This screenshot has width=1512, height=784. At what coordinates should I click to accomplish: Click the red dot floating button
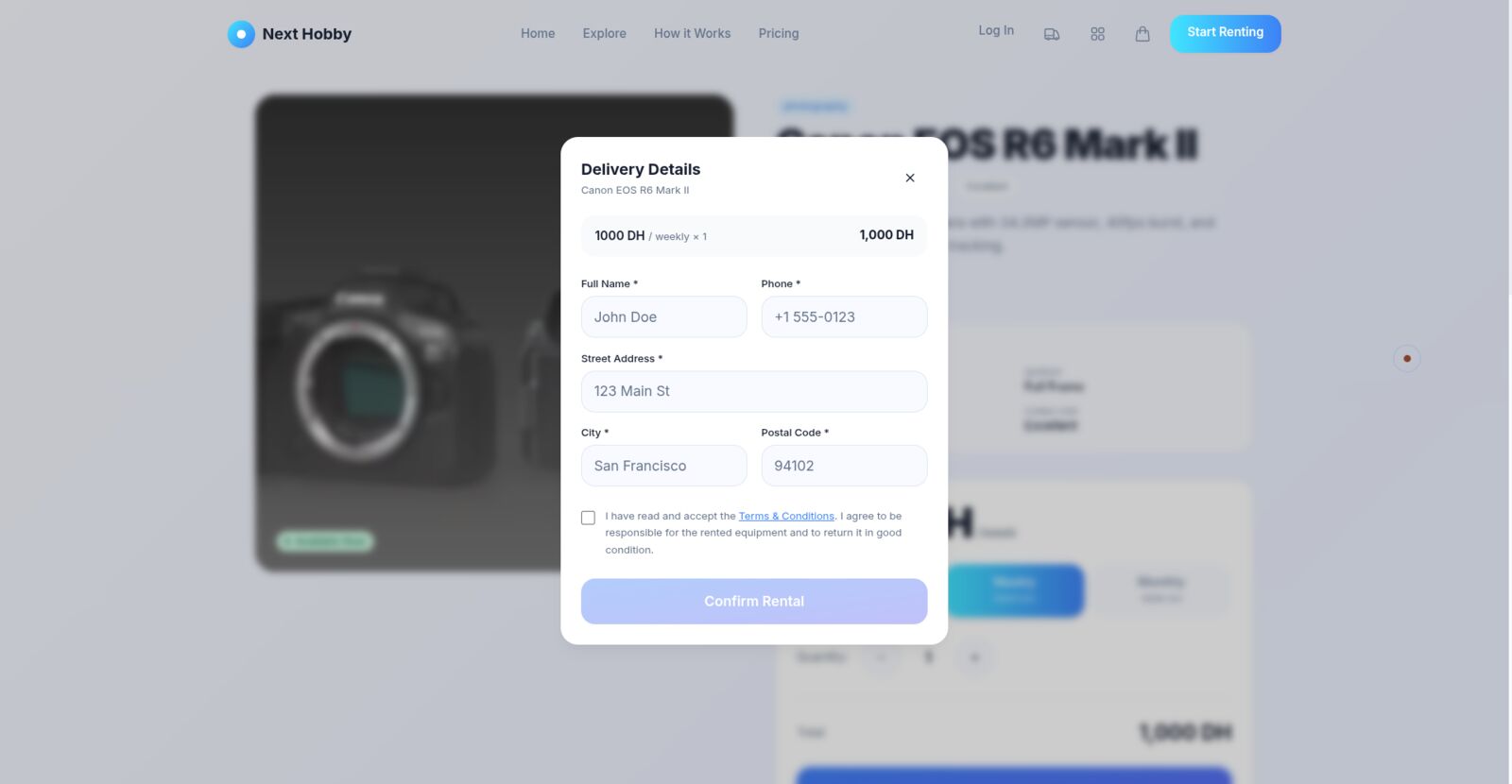[x=1407, y=358]
